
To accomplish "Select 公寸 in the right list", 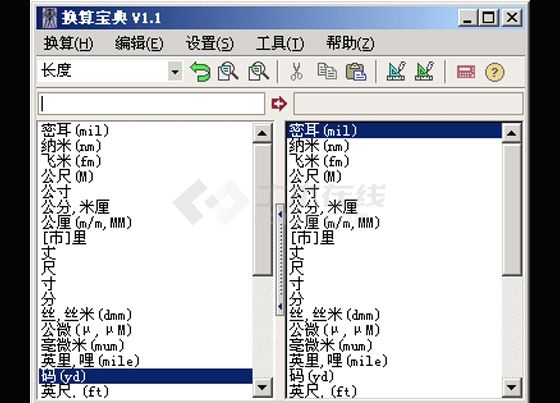I will coord(394,192).
